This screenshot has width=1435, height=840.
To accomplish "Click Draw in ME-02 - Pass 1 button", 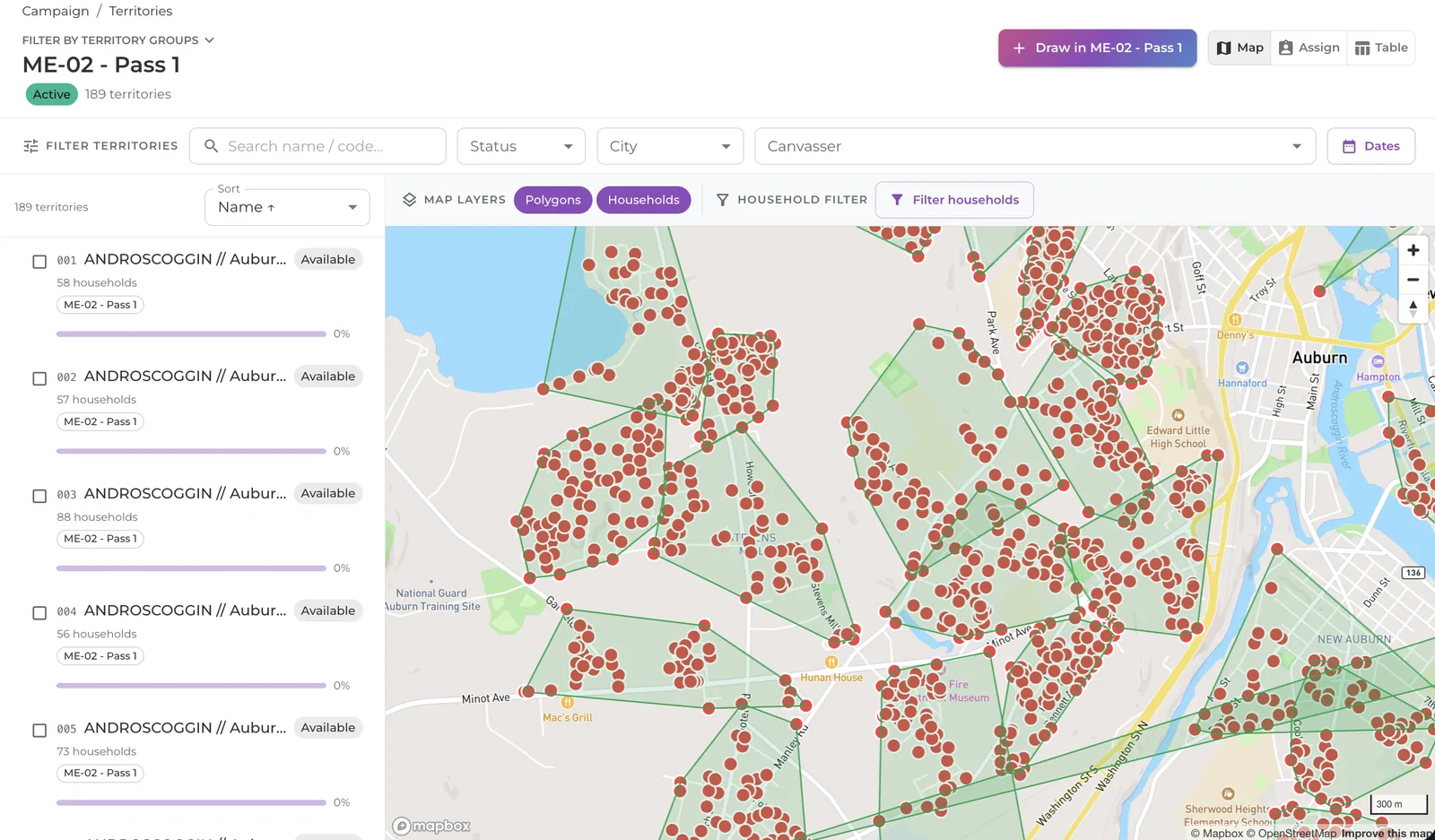I will point(1097,48).
